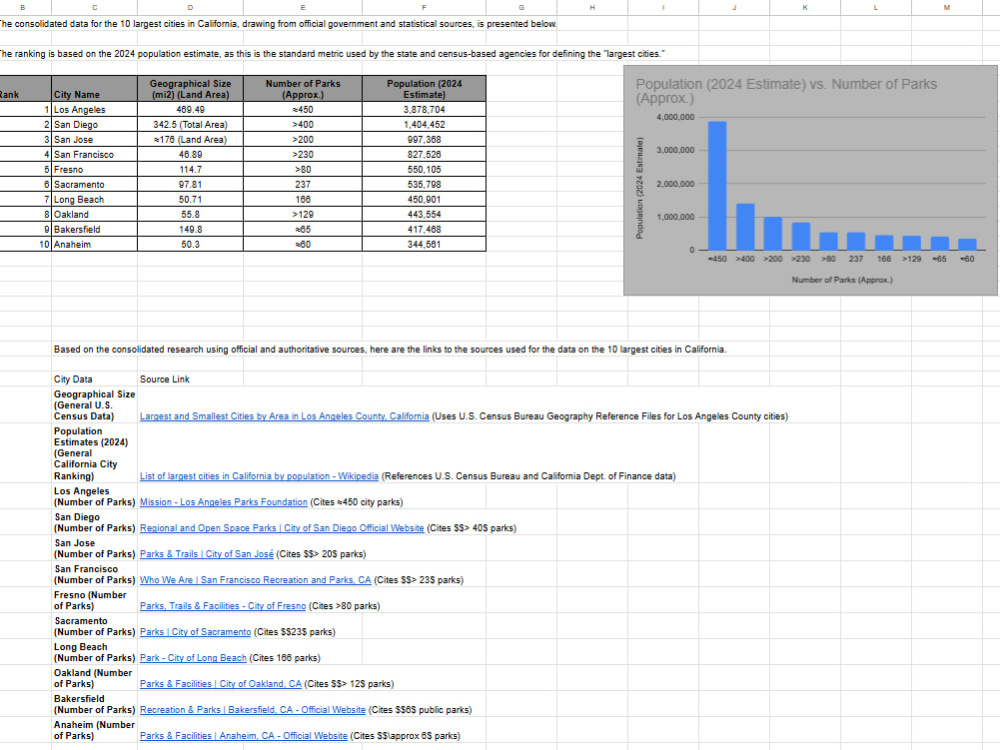
Task: Open Recreation & Parks Bakersfield link
Action: pyautogui.click(x=253, y=710)
